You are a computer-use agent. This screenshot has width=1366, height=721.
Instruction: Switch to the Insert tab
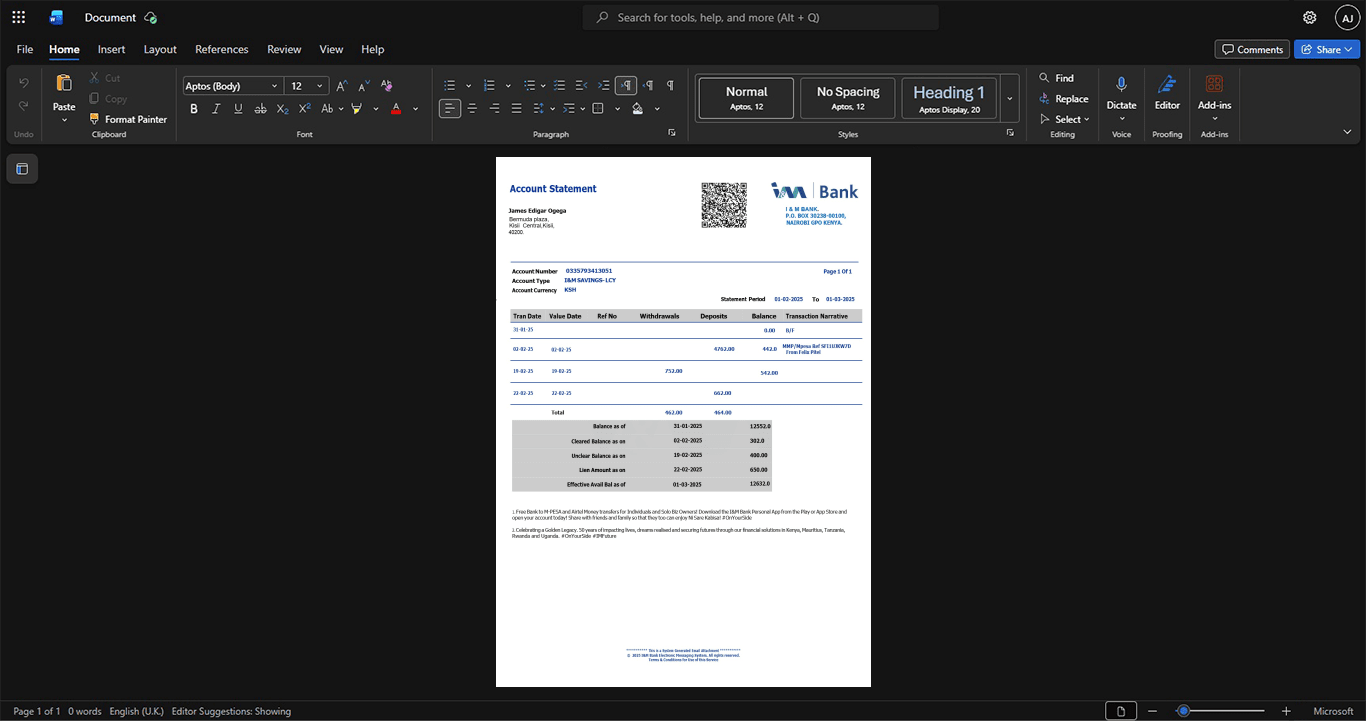pyautogui.click(x=111, y=49)
